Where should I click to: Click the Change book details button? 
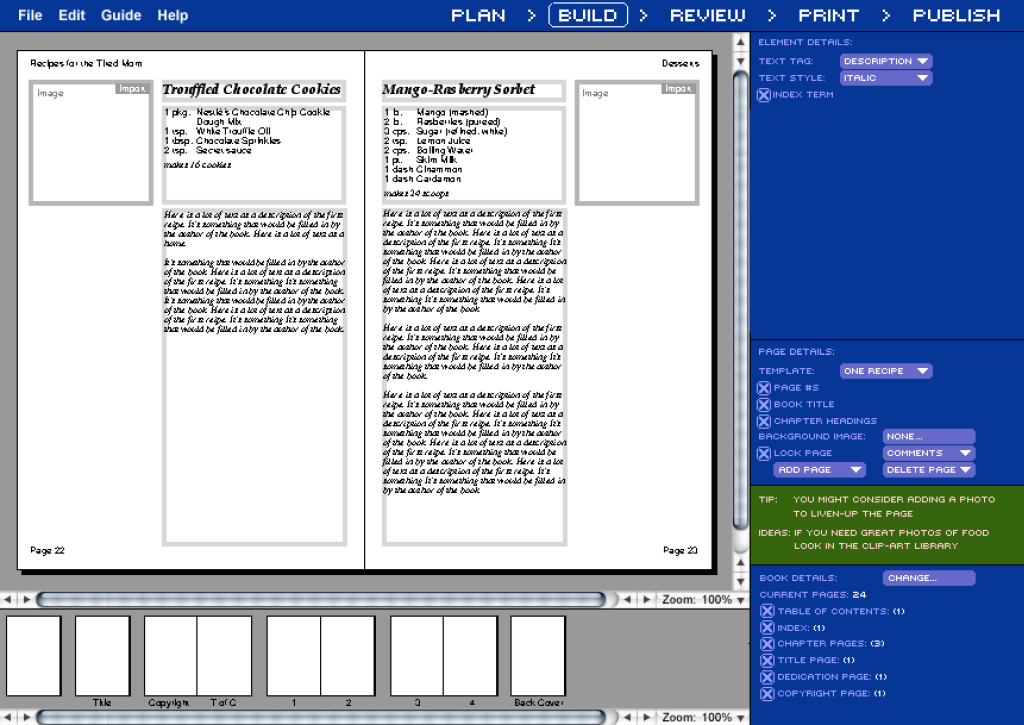(928, 578)
